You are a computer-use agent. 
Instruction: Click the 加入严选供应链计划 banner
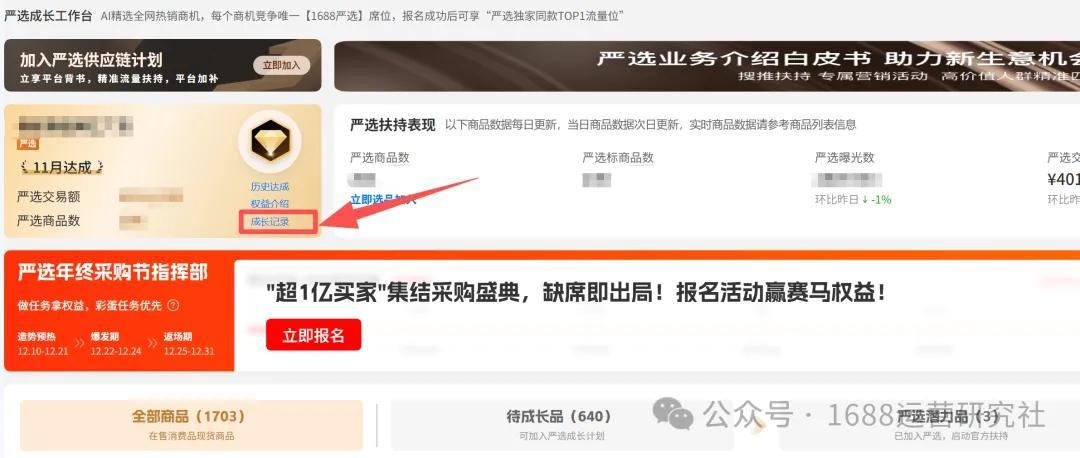coord(163,65)
